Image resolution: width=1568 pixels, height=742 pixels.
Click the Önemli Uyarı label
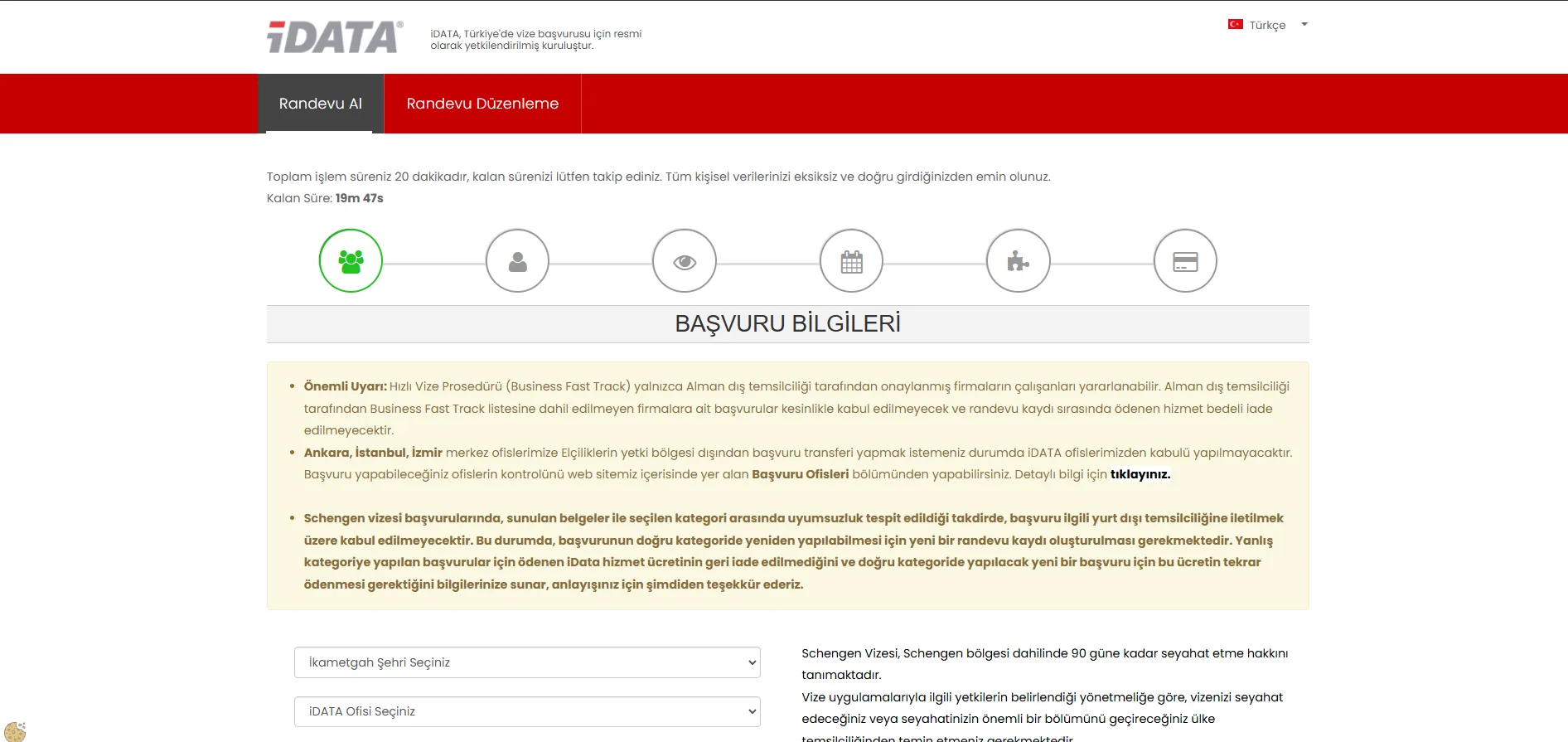[346, 386]
